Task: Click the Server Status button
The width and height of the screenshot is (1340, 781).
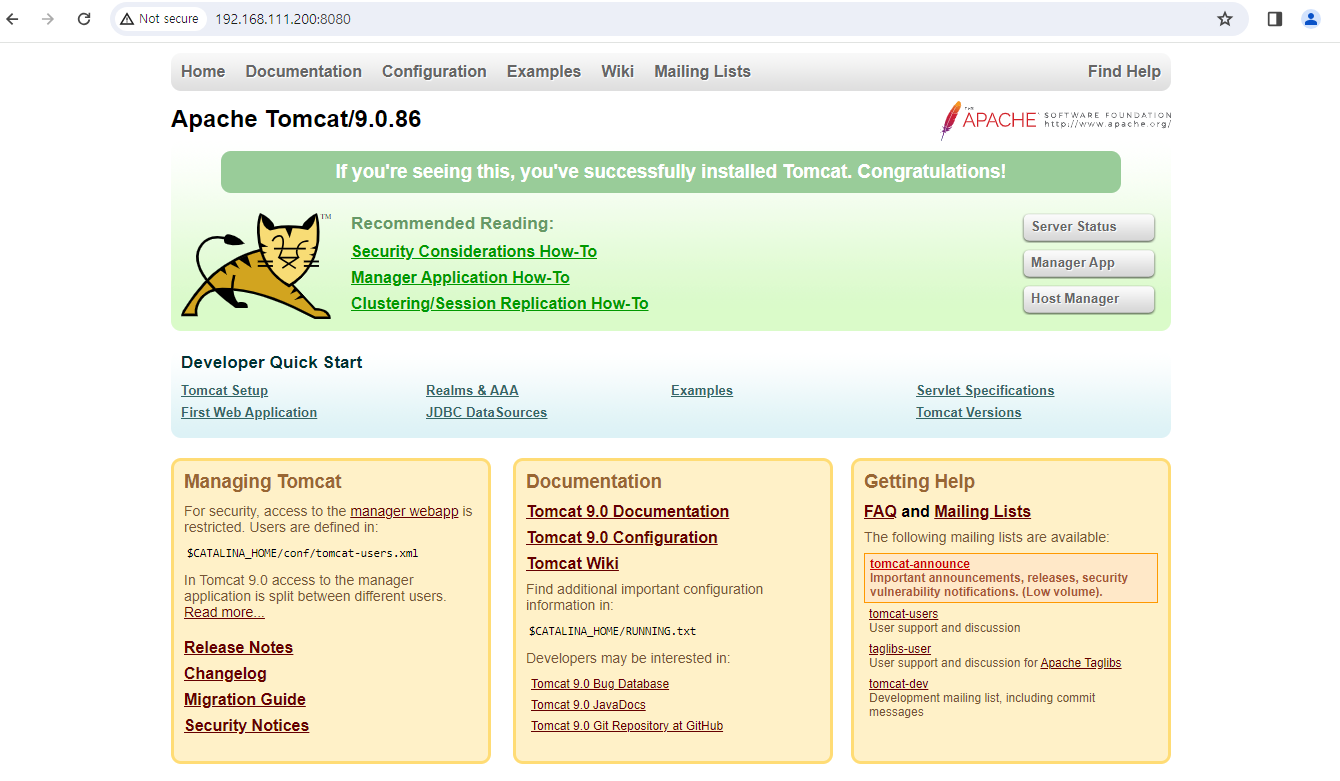Action: (1088, 227)
